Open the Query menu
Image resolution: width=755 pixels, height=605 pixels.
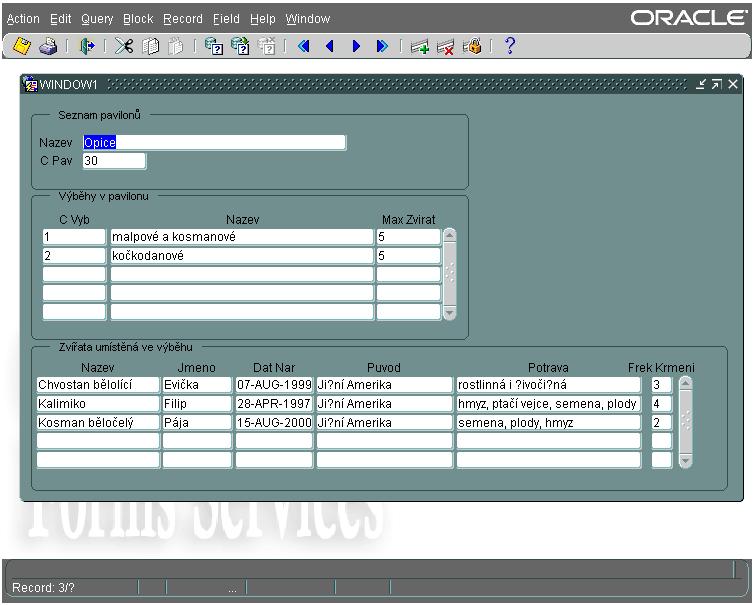pyautogui.click(x=97, y=19)
